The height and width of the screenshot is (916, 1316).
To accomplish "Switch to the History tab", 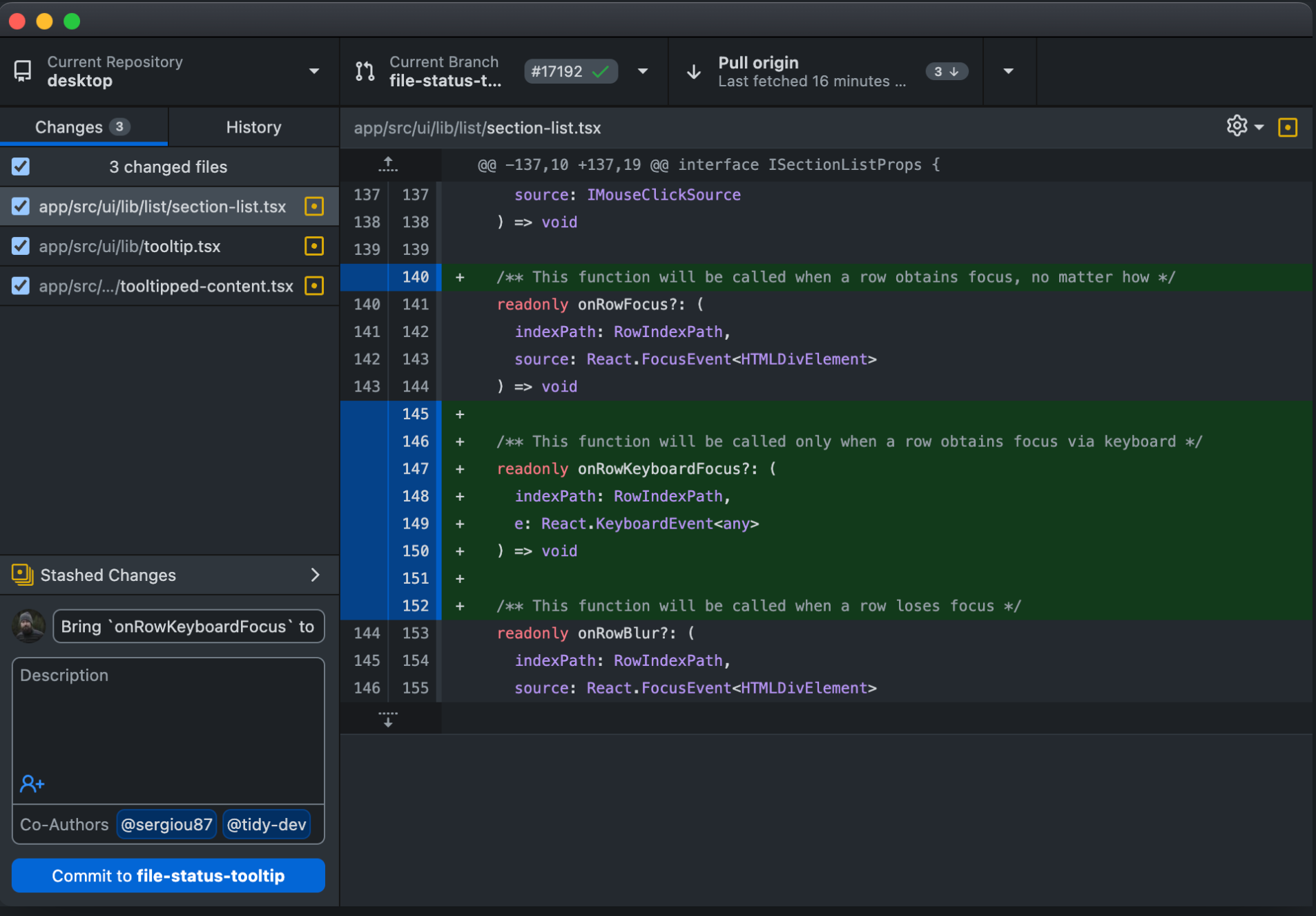I will 253,127.
